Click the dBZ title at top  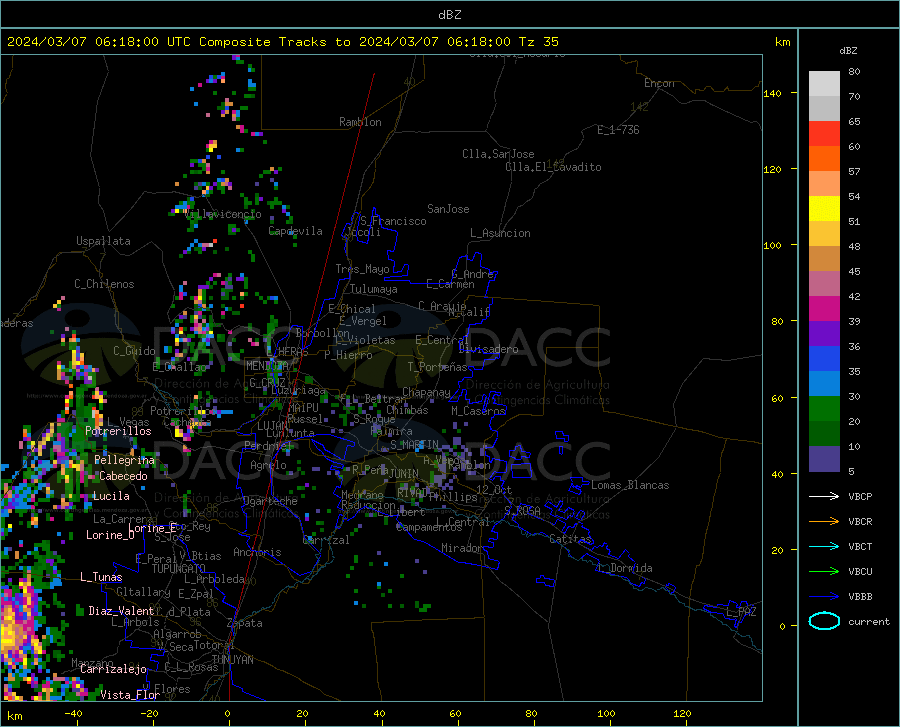[449, 15]
